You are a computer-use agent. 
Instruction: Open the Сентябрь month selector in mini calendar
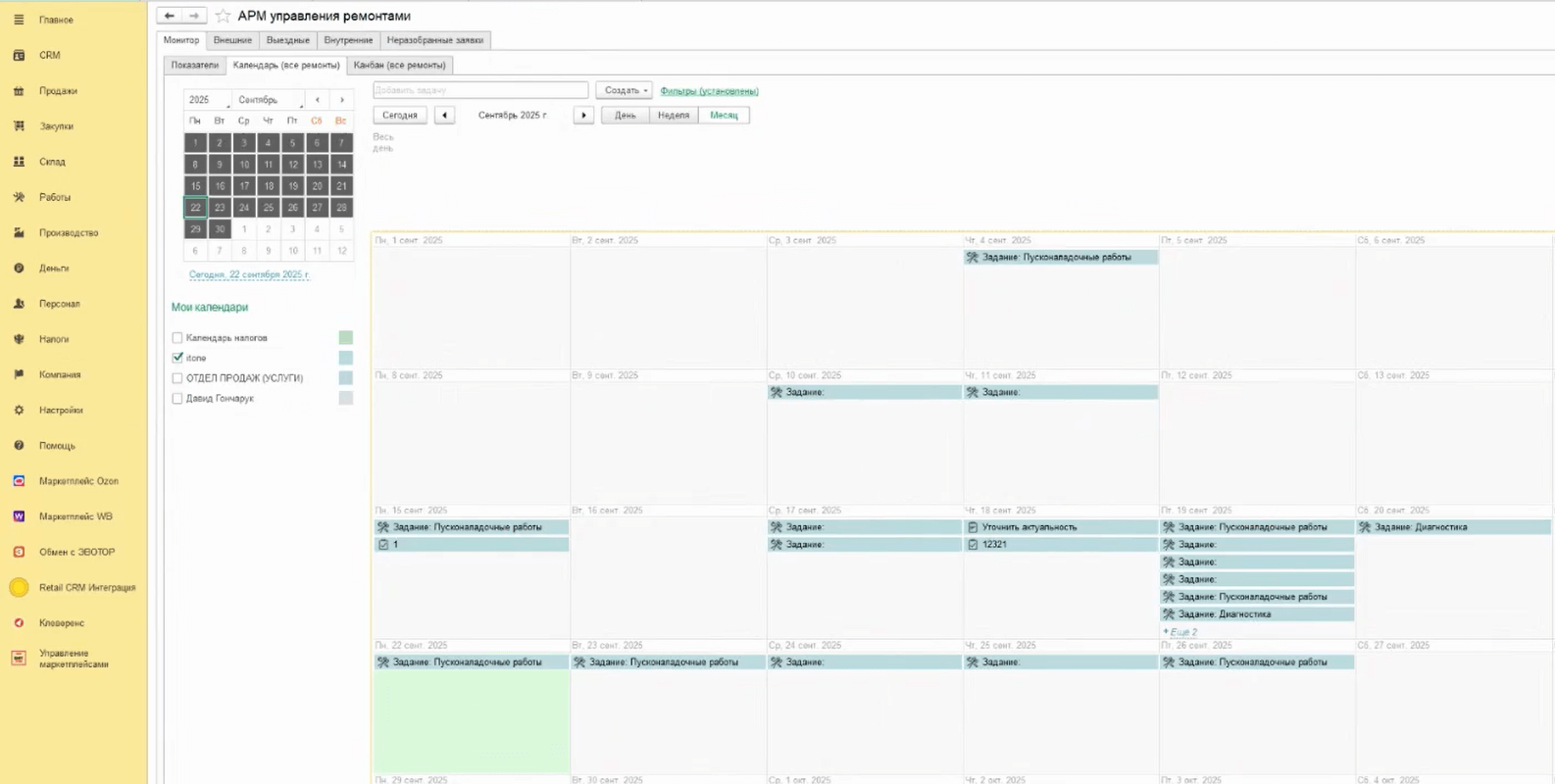click(269, 100)
